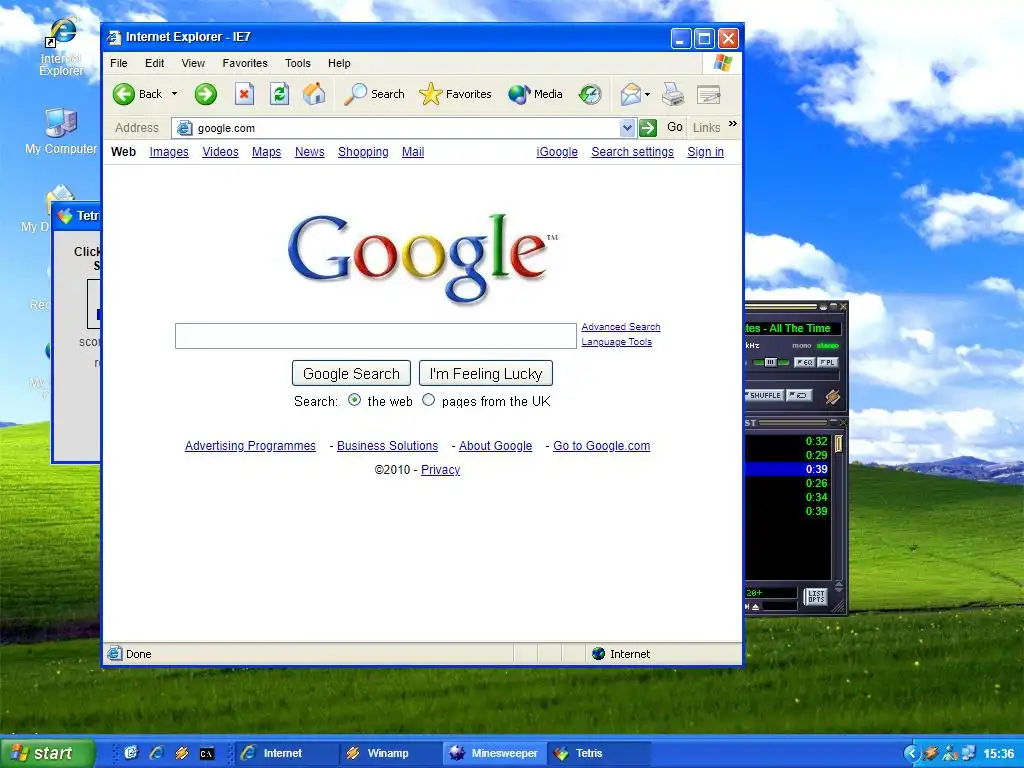1024x768 pixels.
Task: Click I'm Feeling Lucky button
Action: click(486, 374)
